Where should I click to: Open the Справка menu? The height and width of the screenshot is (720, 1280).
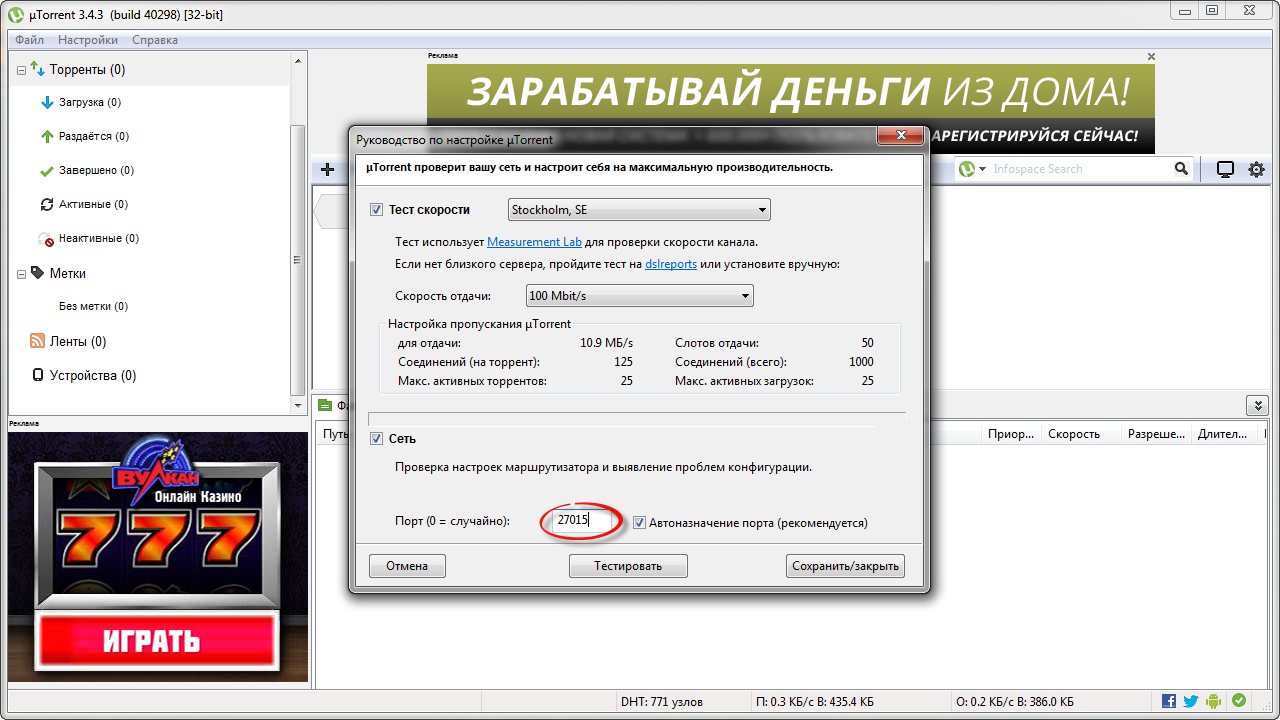click(x=155, y=40)
